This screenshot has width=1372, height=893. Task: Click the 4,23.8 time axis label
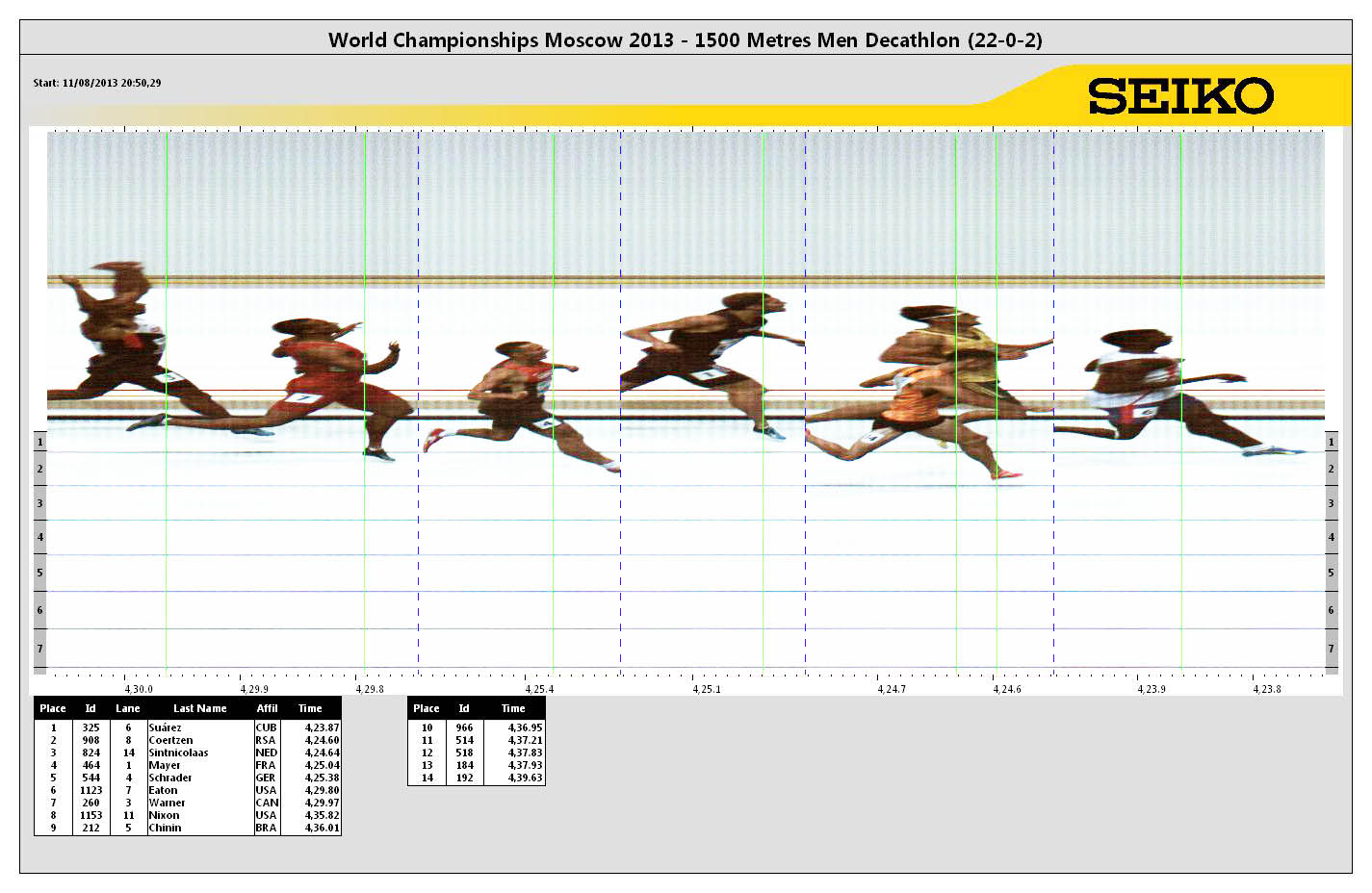pyautogui.click(x=1266, y=689)
